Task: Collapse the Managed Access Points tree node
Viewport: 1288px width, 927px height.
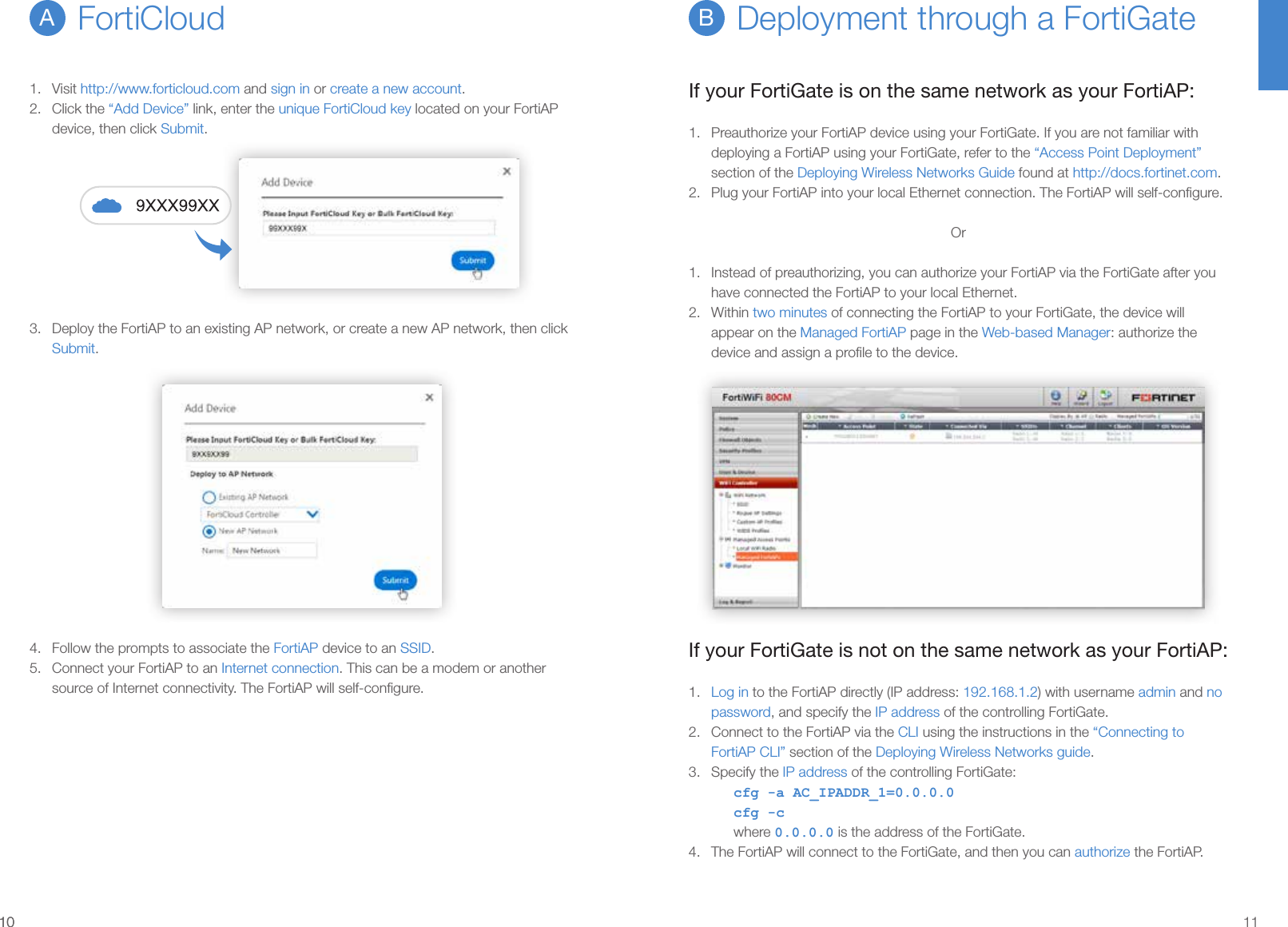Action: click(x=721, y=539)
